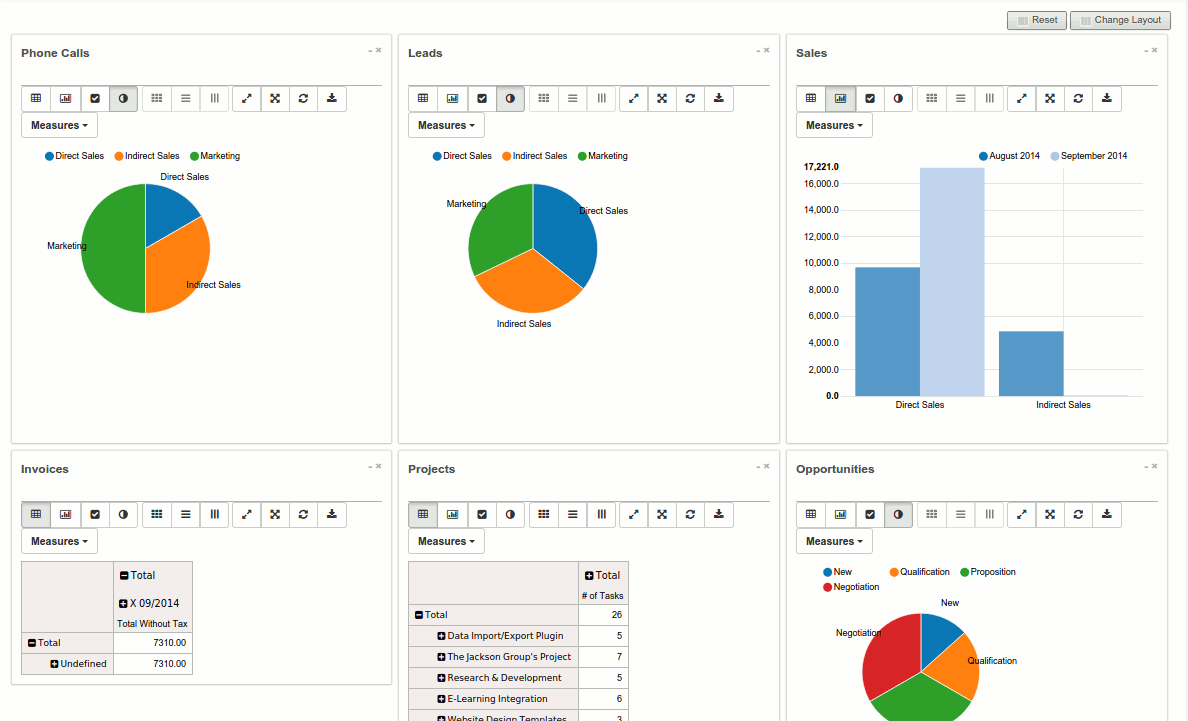Switch Phone Calls panel to pivot table view
The width and height of the screenshot is (1188, 721).
36,99
